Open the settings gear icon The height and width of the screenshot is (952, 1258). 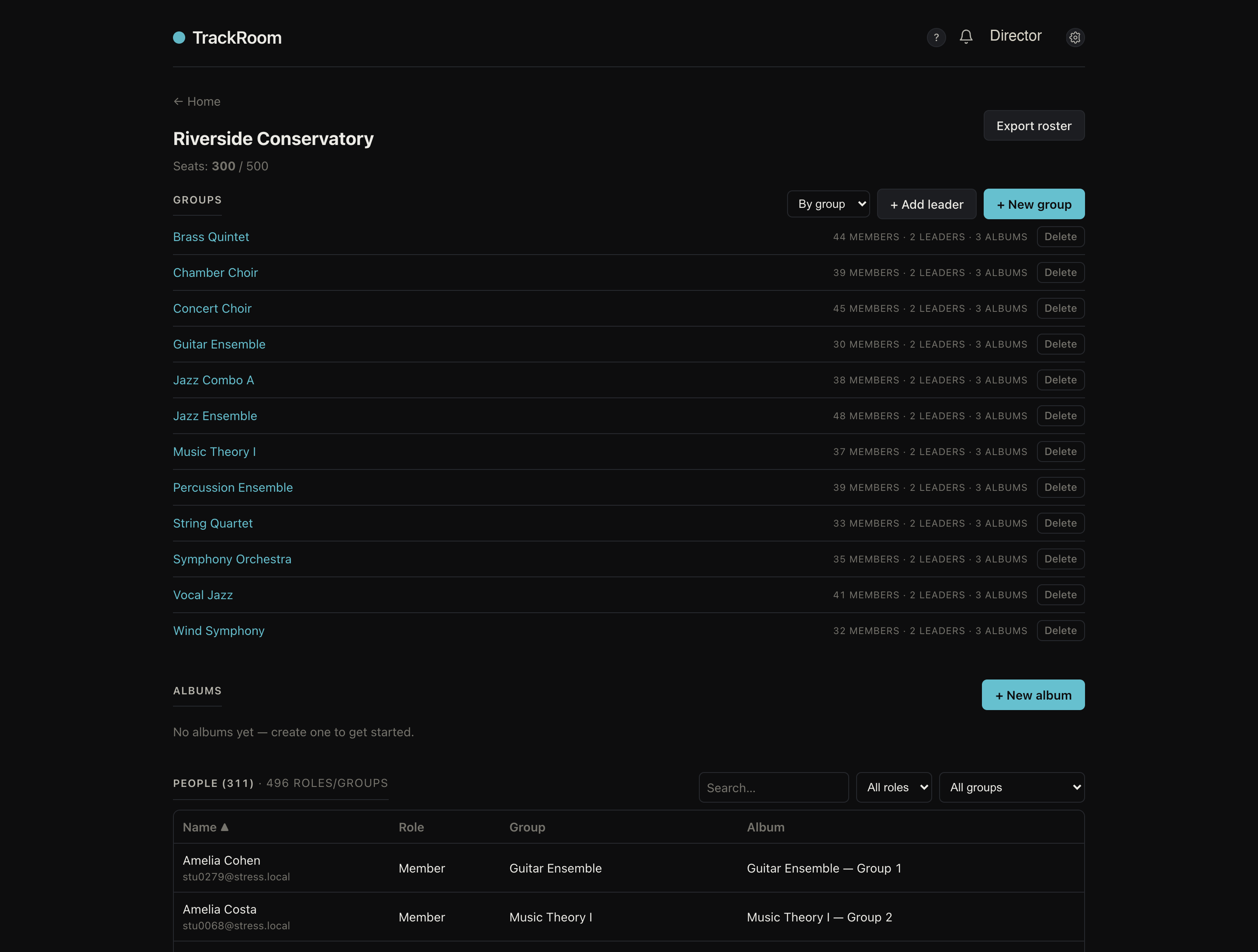click(x=1074, y=38)
